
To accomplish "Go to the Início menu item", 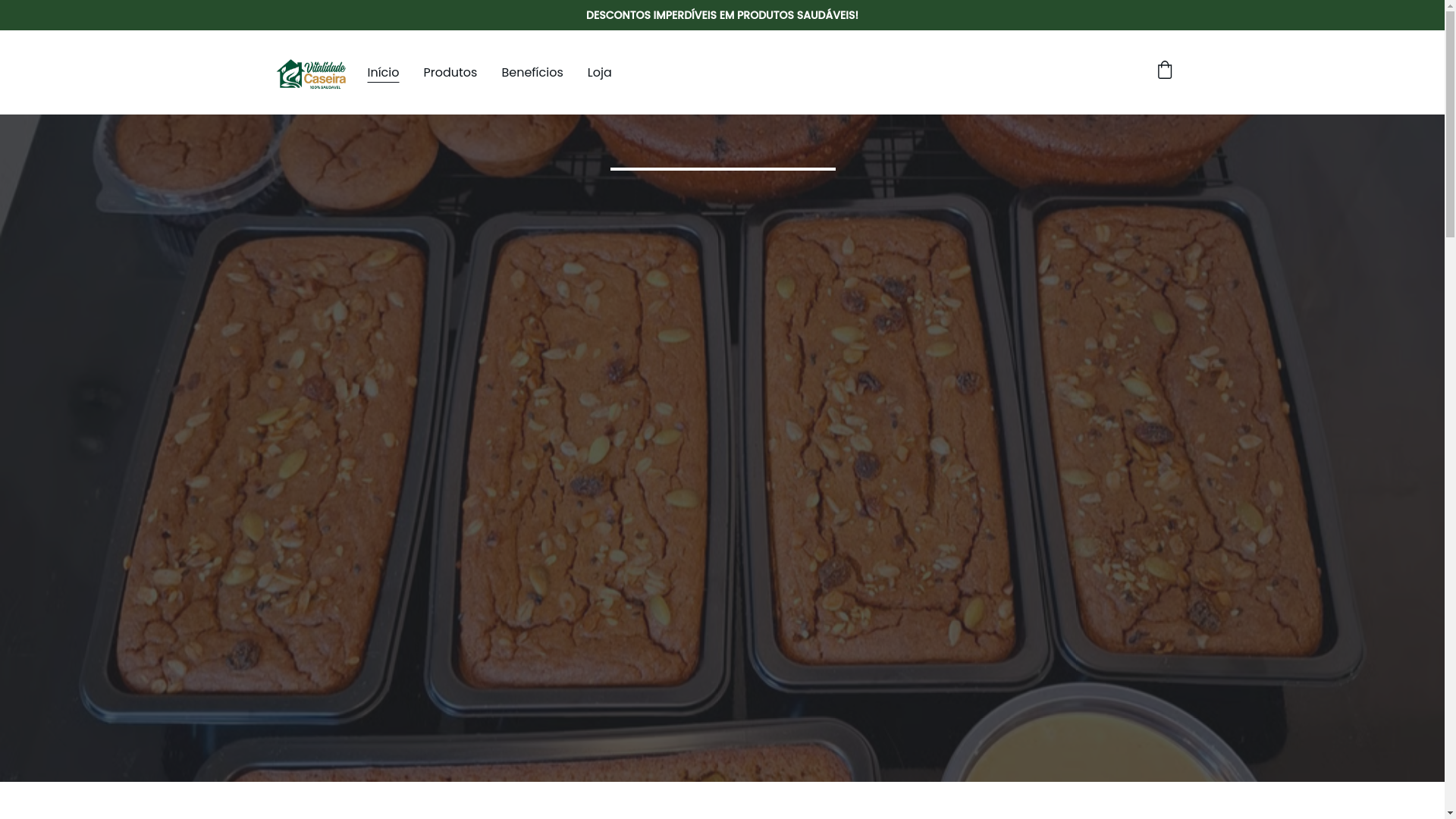I will click(x=383, y=73).
